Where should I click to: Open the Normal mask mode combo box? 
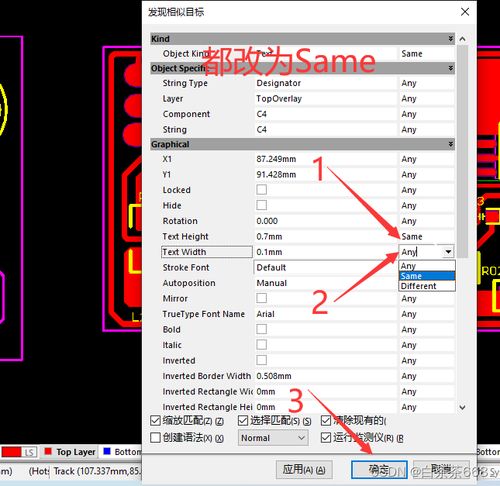pos(273,438)
